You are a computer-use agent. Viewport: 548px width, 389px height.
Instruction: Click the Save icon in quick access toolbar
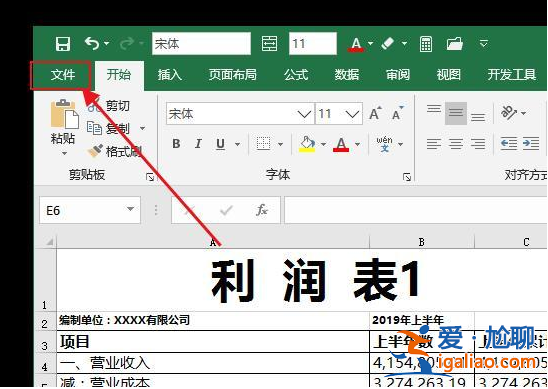click(63, 44)
